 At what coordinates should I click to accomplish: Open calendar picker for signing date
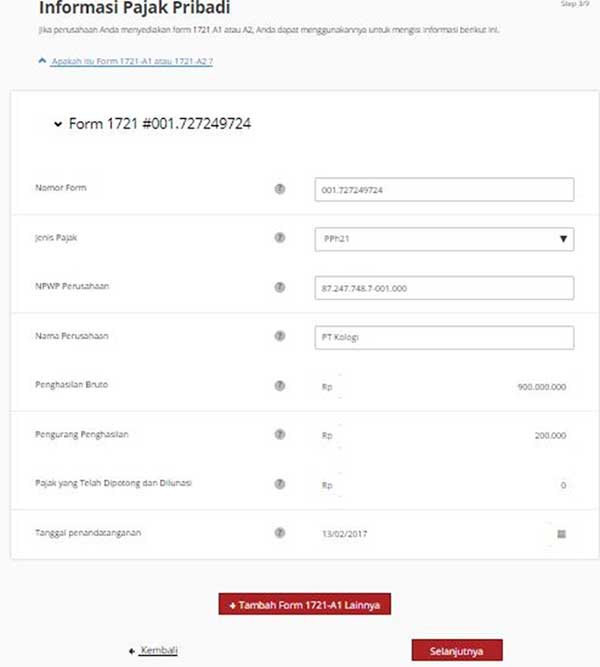[561, 534]
